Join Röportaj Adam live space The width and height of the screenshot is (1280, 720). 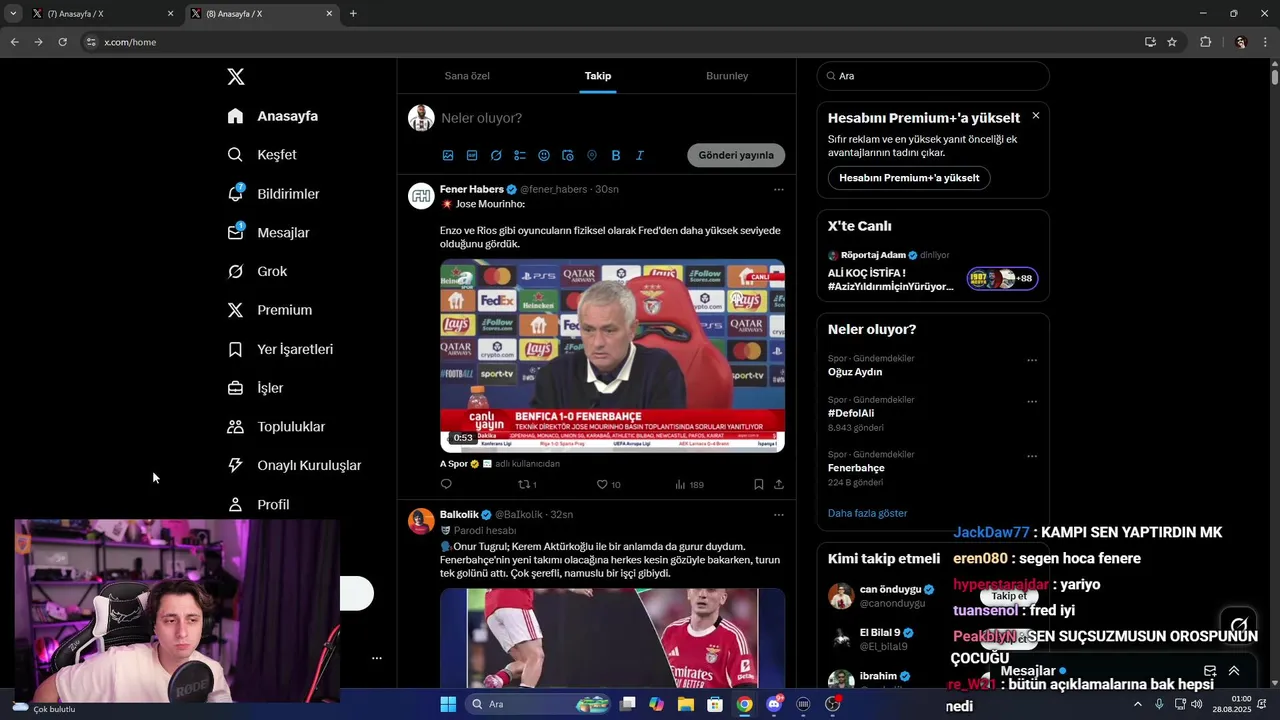point(933,271)
